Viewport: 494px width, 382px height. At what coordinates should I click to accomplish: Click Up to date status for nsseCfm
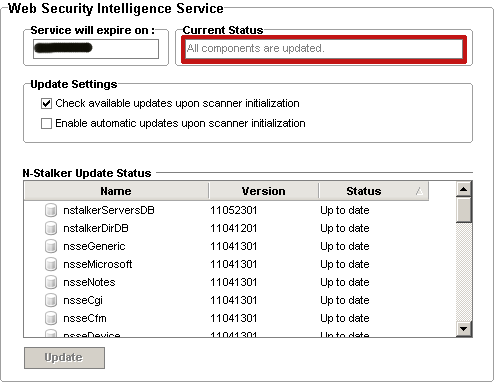point(345,318)
